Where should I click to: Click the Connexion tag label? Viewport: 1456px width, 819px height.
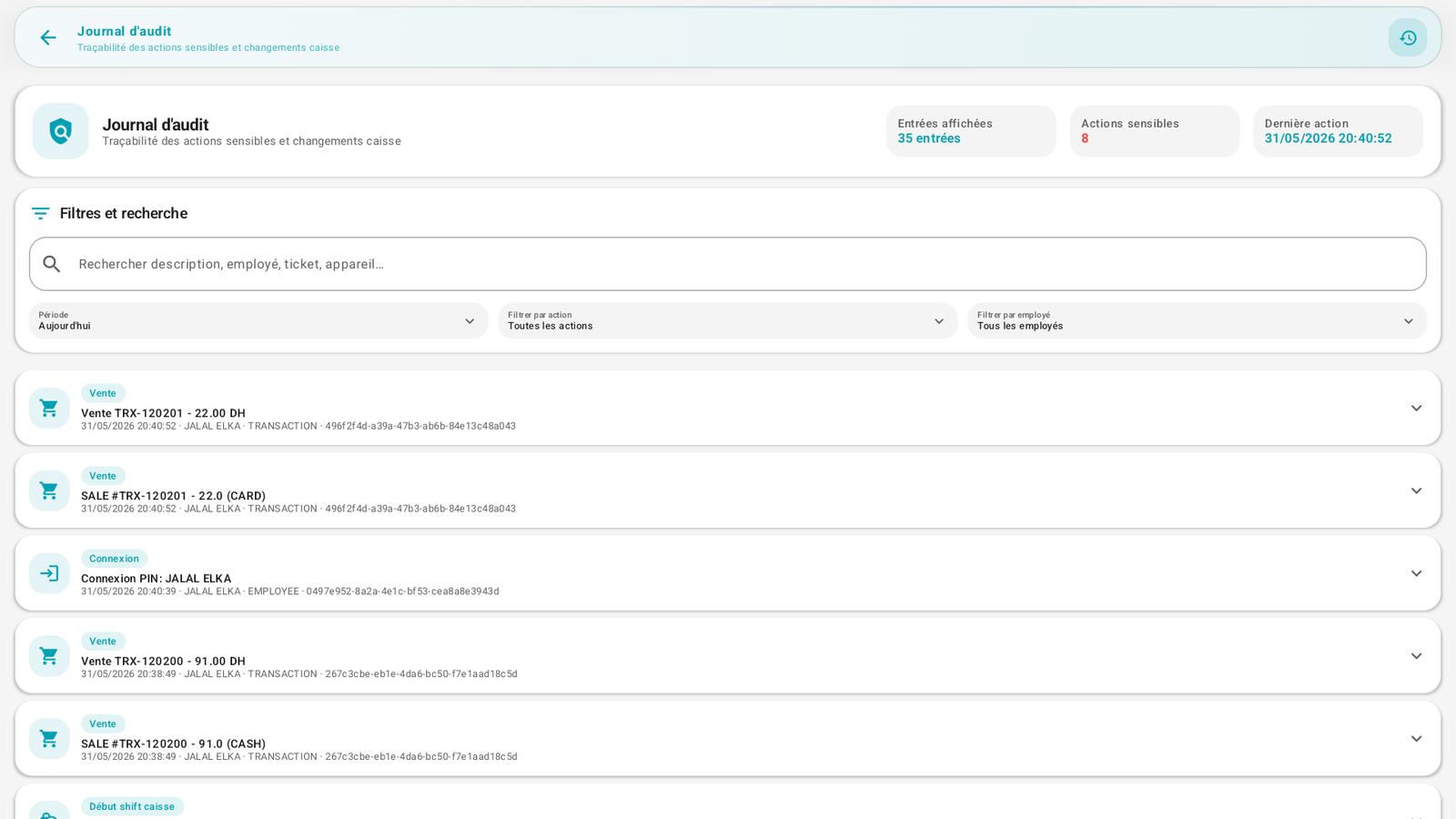tap(114, 559)
